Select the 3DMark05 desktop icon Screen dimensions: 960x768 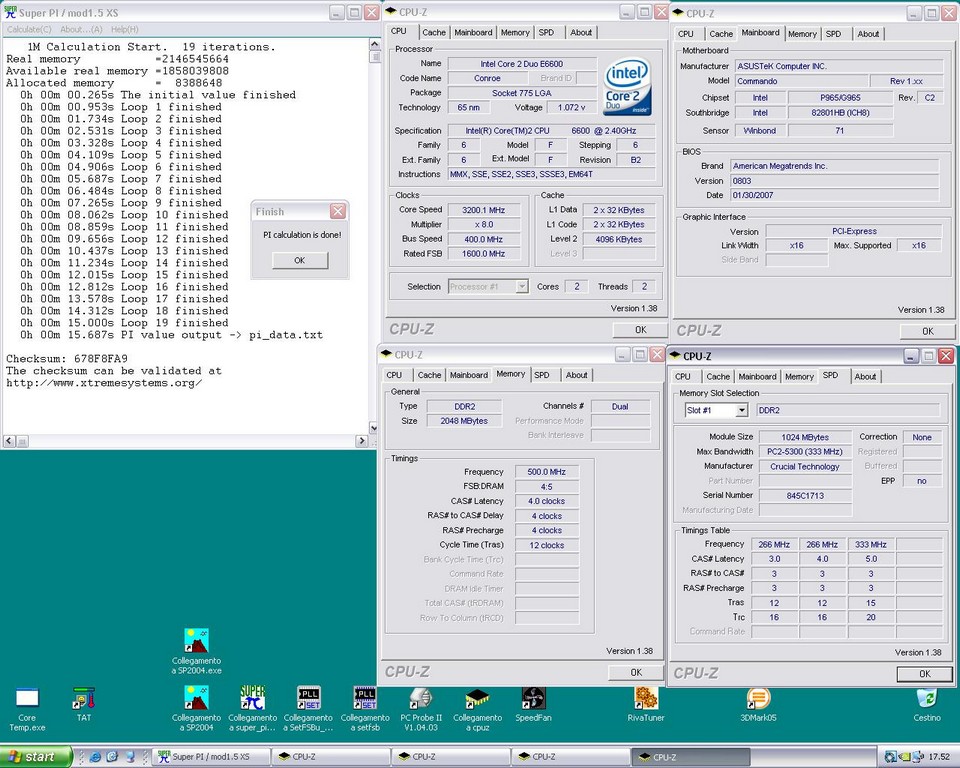(x=758, y=704)
